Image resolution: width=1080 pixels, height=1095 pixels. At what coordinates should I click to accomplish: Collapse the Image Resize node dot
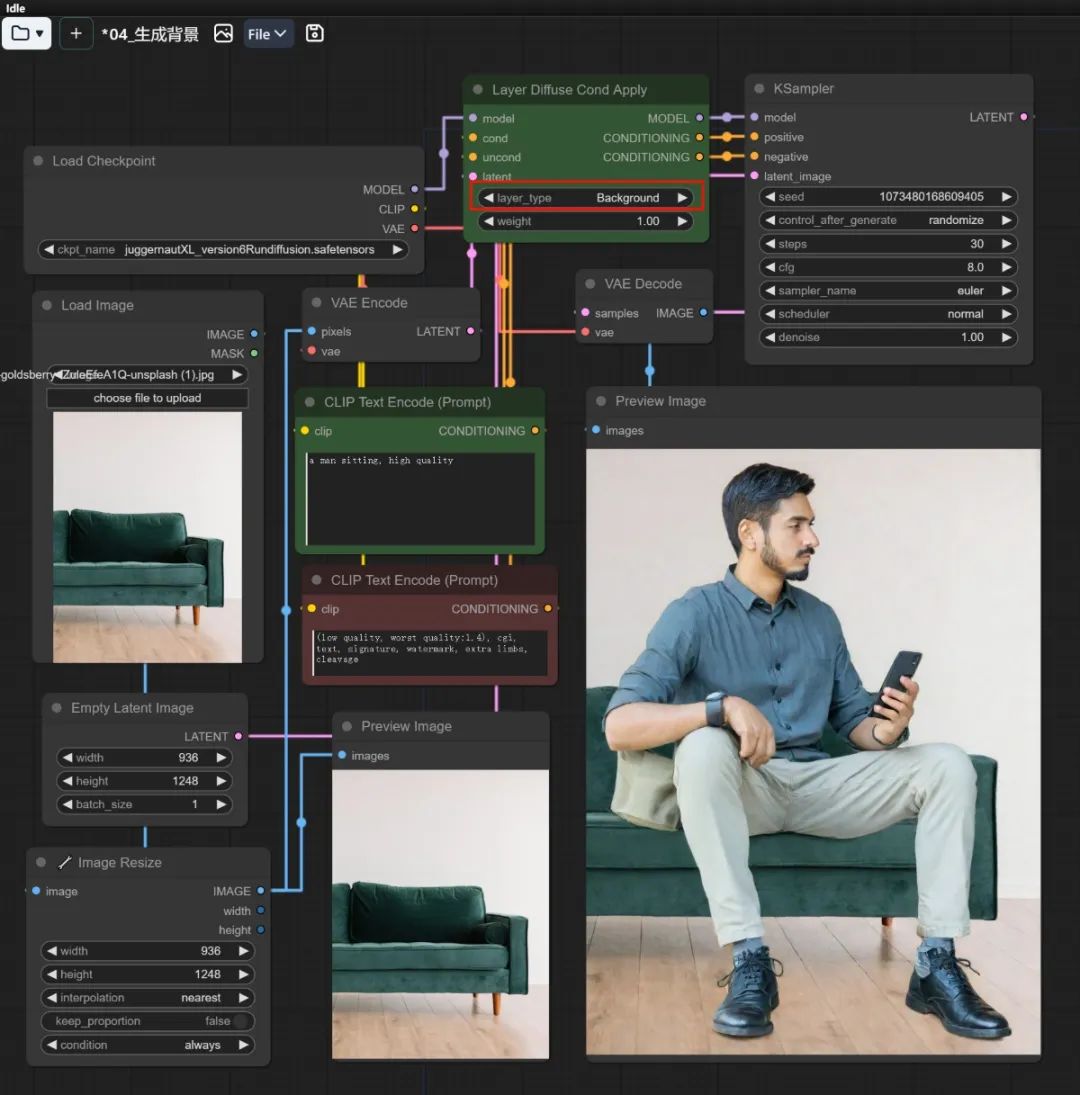tap(41, 862)
